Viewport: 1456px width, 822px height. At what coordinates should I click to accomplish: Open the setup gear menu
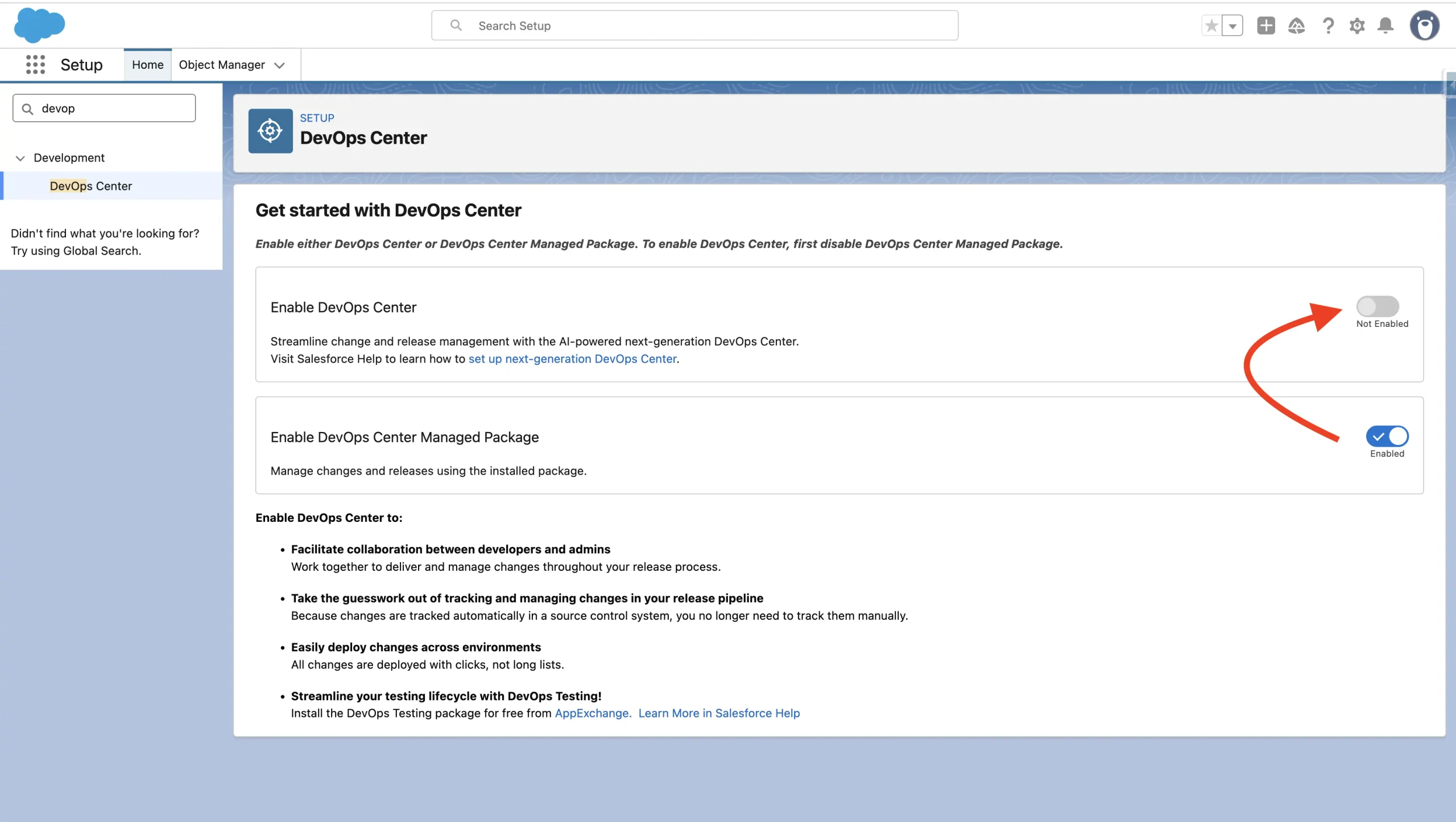coord(1357,26)
